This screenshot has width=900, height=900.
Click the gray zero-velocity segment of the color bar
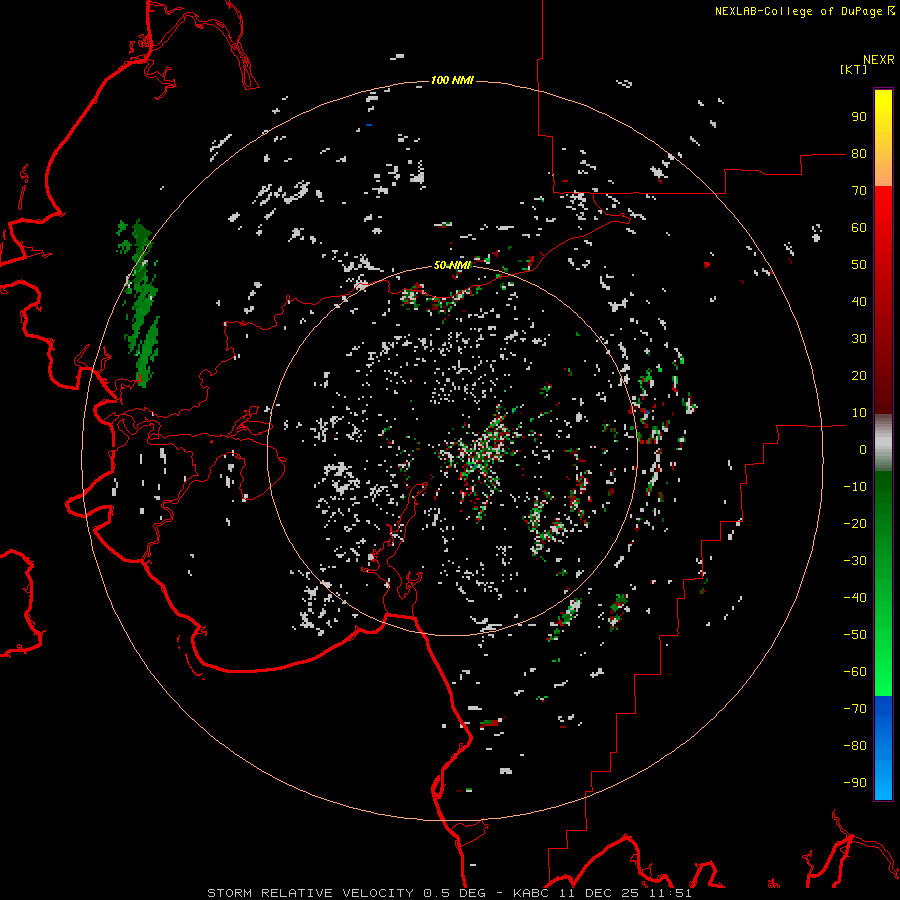tap(883, 443)
